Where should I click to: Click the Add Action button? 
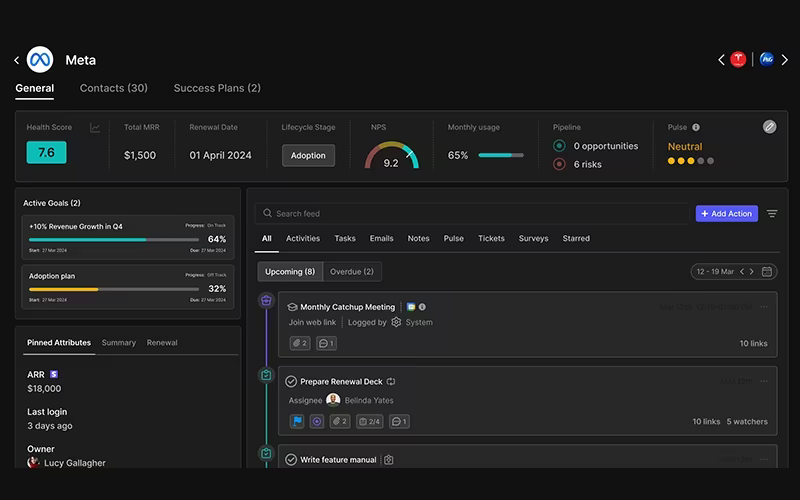[727, 213]
